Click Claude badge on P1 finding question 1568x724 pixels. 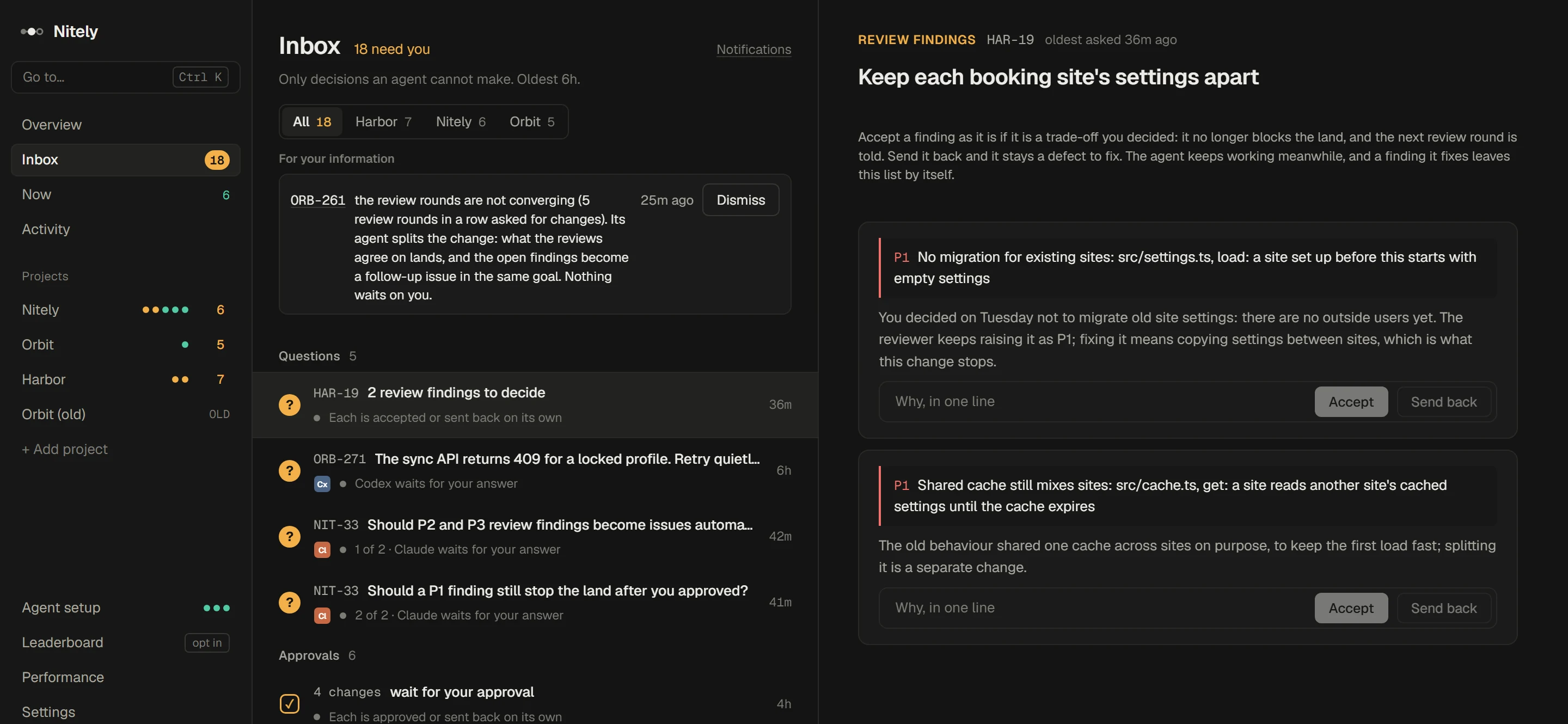(x=322, y=615)
